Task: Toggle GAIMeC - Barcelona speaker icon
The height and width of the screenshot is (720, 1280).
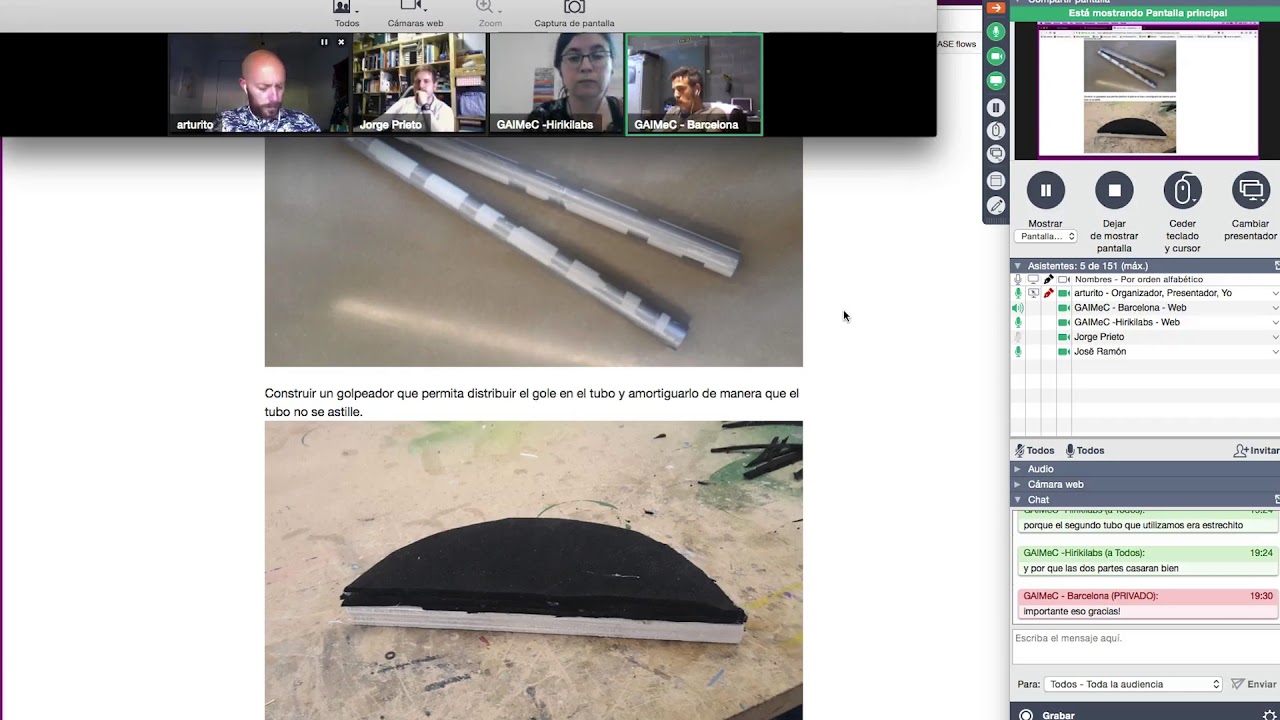Action: tap(1018, 308)
